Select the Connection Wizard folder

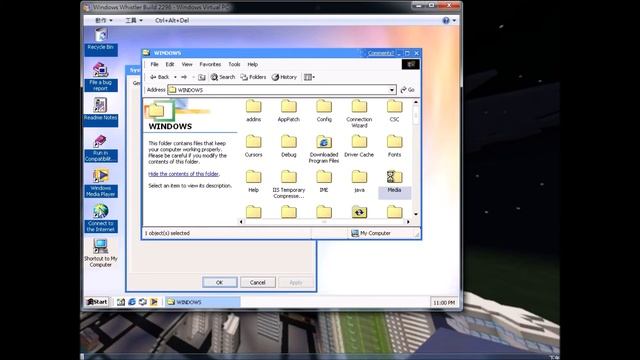(359, 114)
